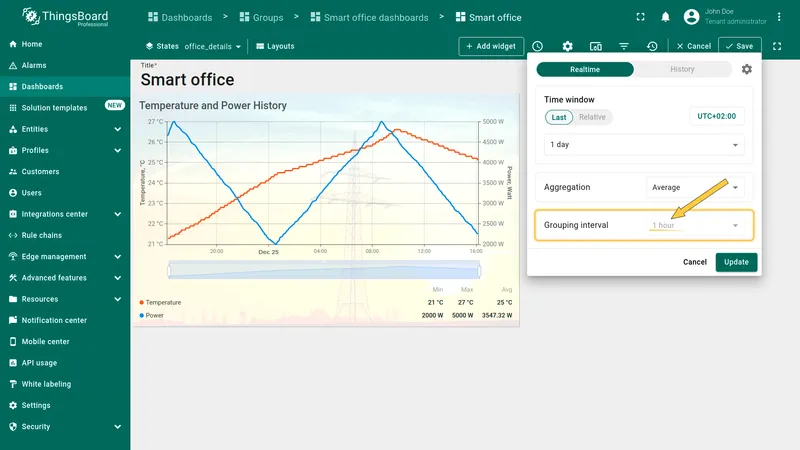Click the Home icon in sidebar

click(x=13, y=44)
